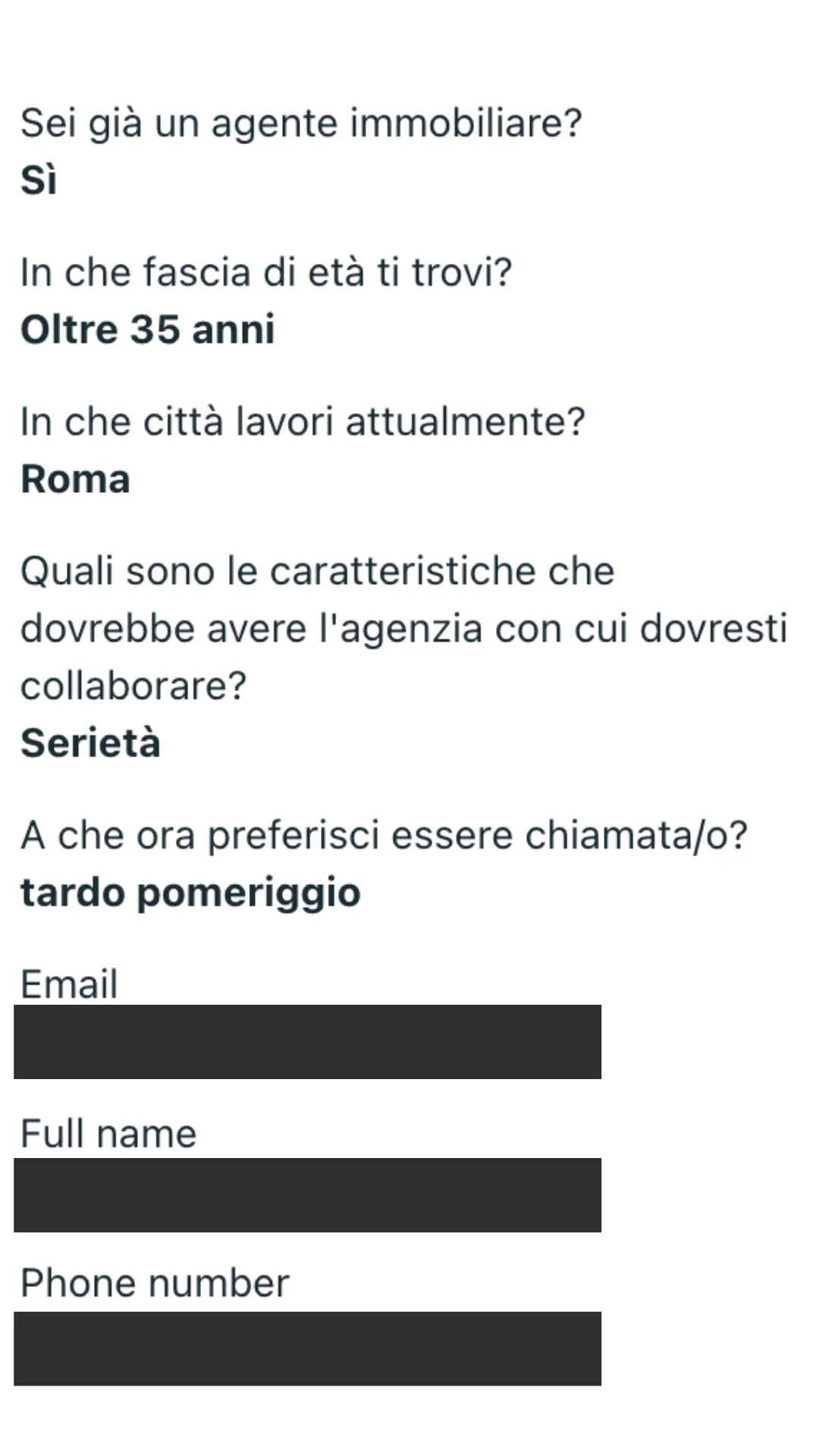This screenshot has height=1456, width=819.
Task: Click the word 'attualmente?' in city question
Action: 466,422
